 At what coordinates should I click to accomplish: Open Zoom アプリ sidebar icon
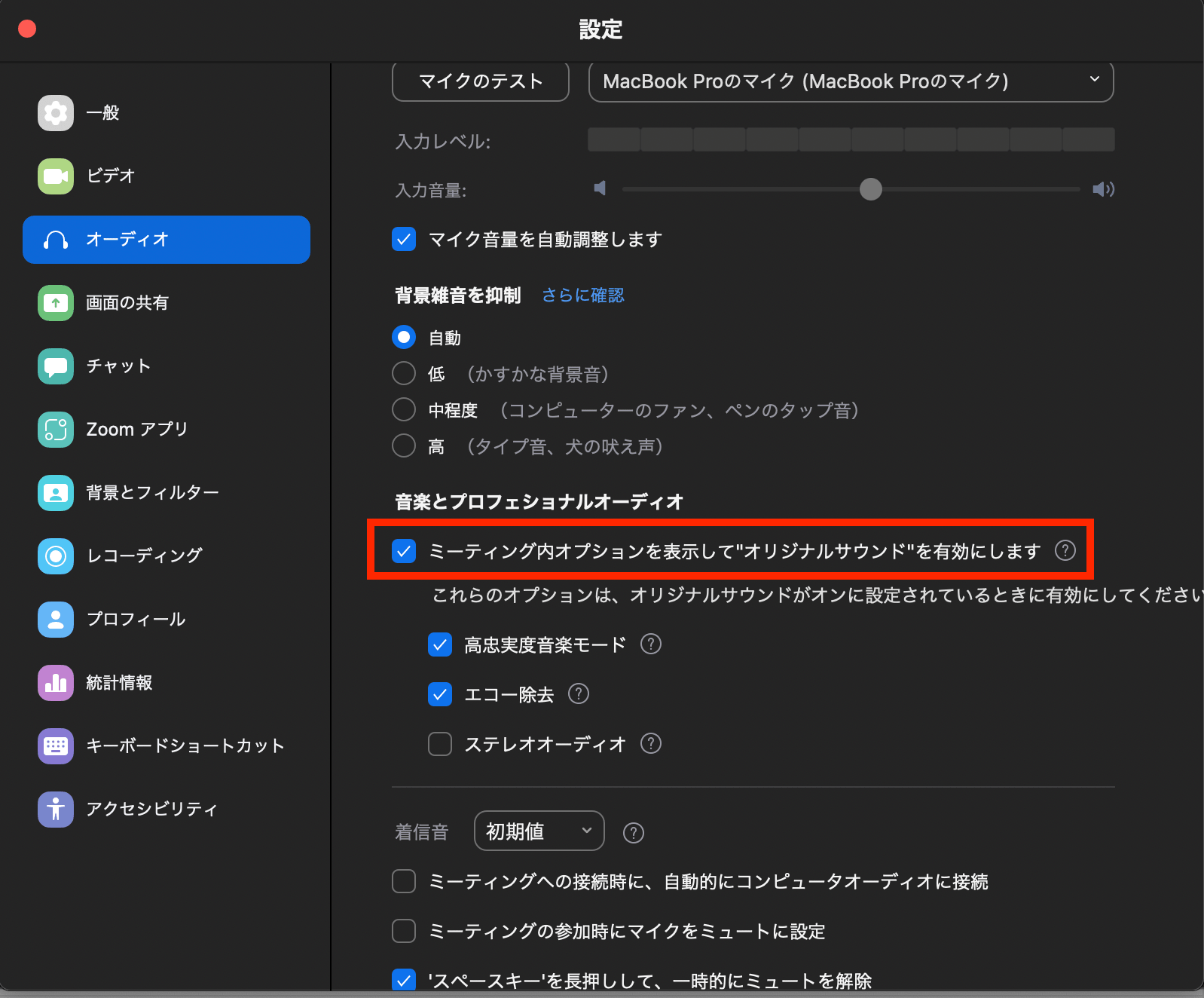[56, 430]
